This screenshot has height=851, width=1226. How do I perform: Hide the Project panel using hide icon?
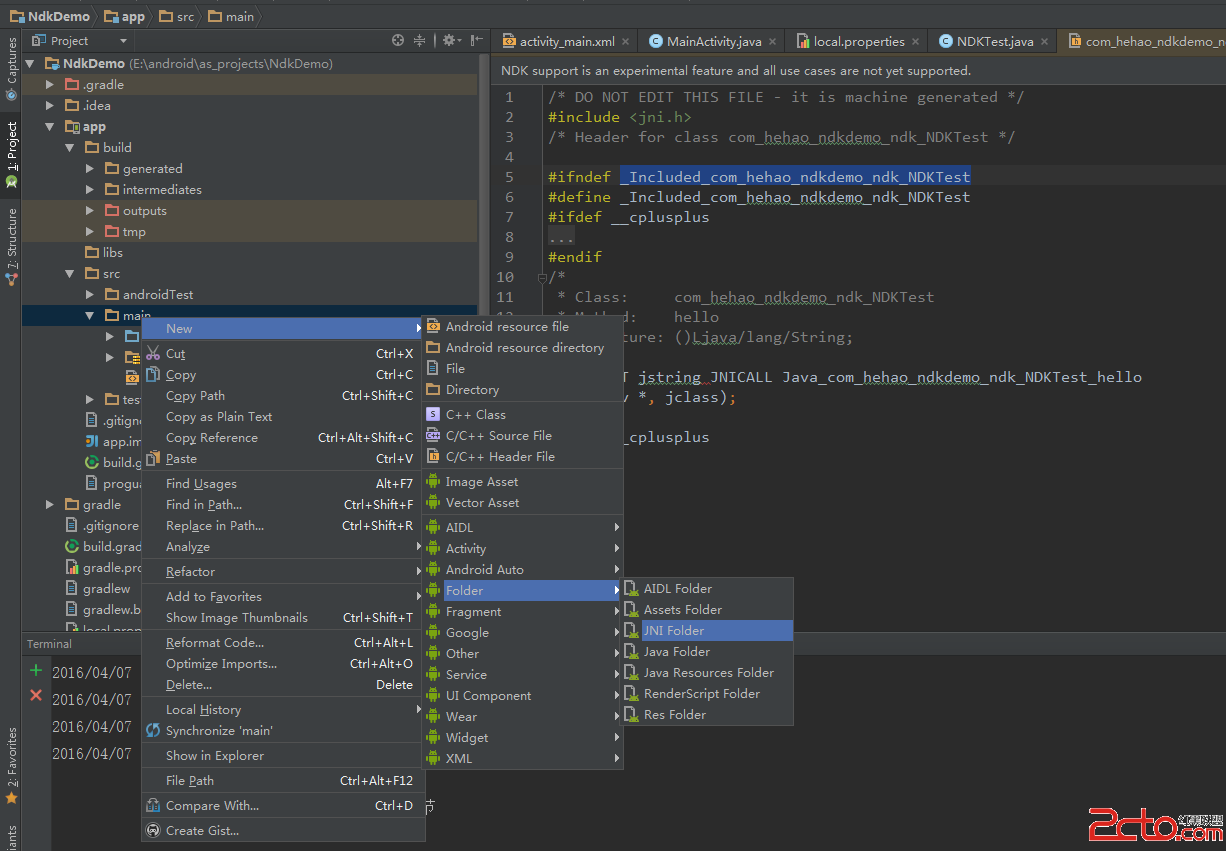(476, 41)
